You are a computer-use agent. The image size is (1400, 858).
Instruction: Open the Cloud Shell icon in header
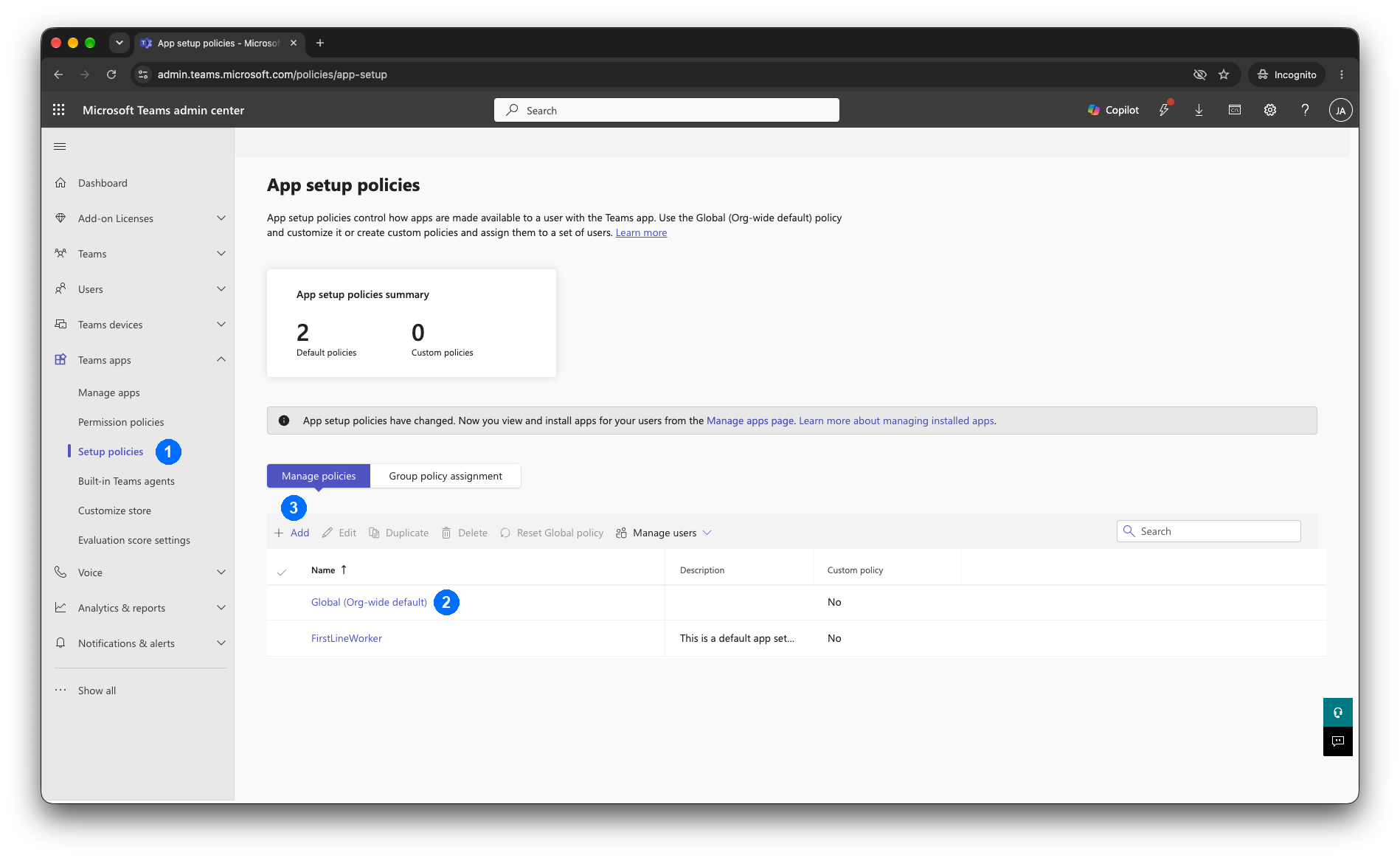pos(1234,110)
